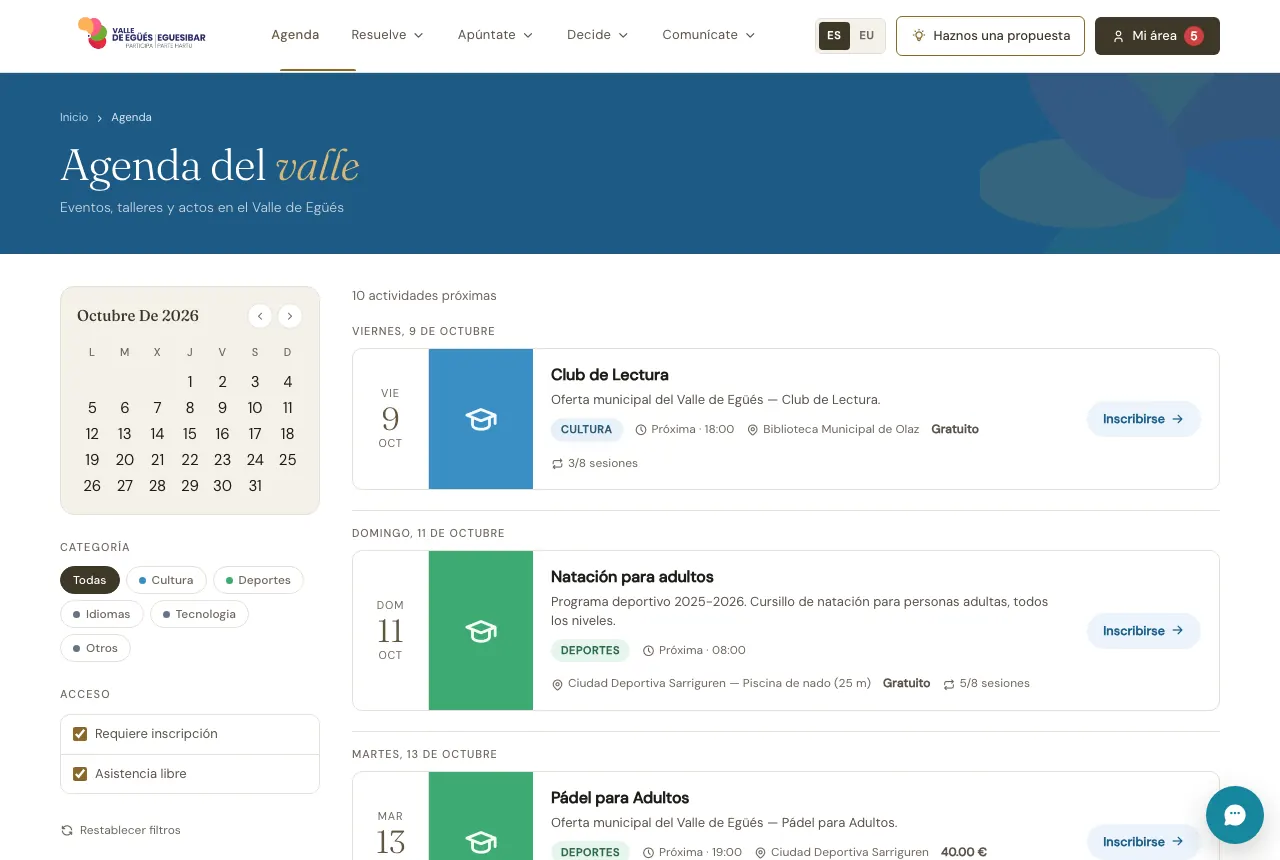Click Inscribirse for Pádel para Adultos
Image resolution: width=1280 pixels, height=860 pixels.
click(1143, 842)
